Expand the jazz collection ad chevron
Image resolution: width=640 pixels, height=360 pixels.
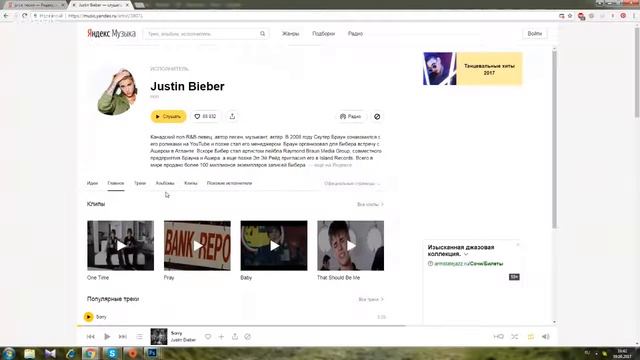466,254
